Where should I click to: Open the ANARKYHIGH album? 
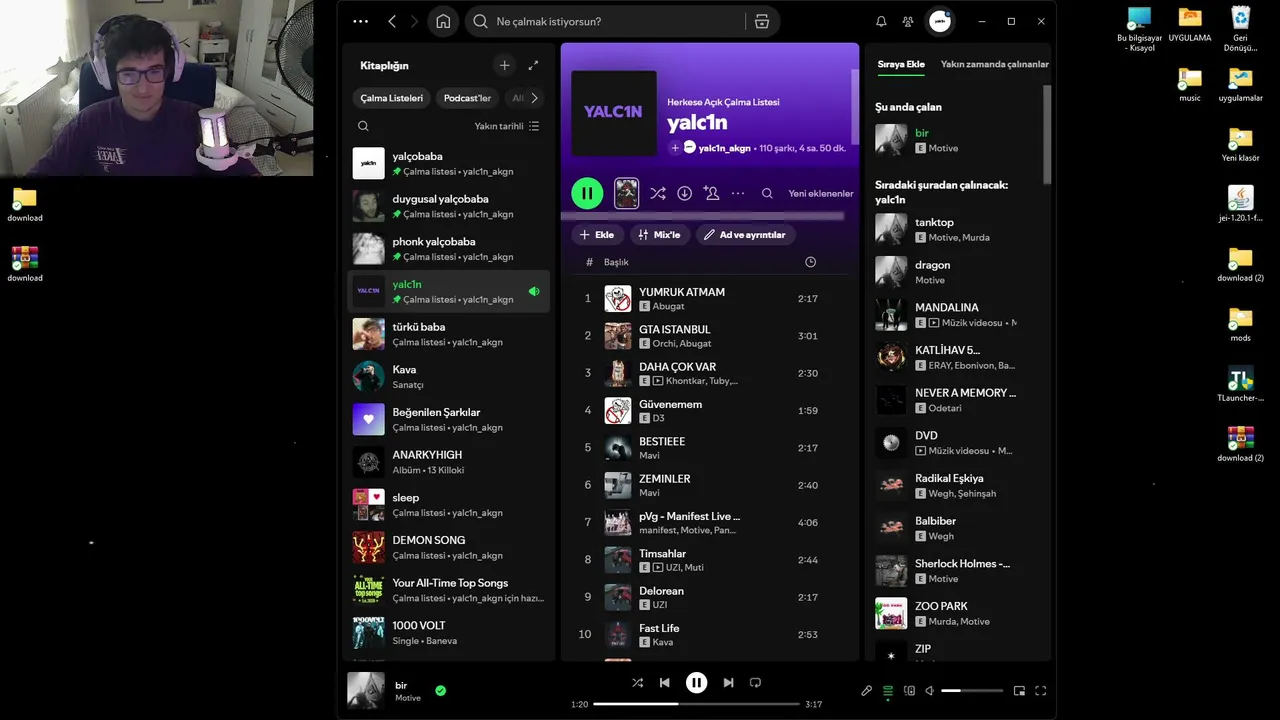pos(448,462)
